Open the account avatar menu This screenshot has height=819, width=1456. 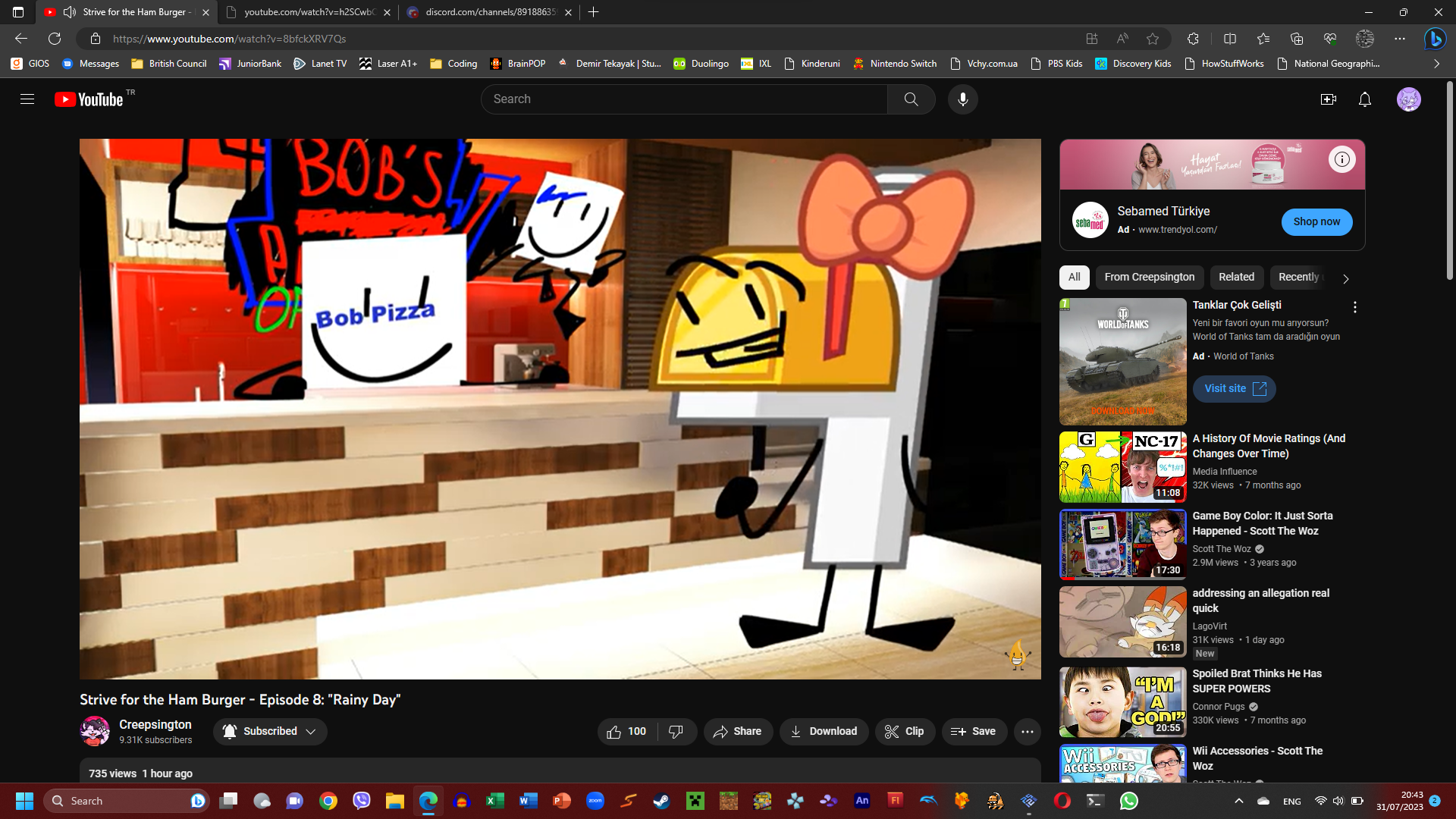click(x=1408, y=99)
